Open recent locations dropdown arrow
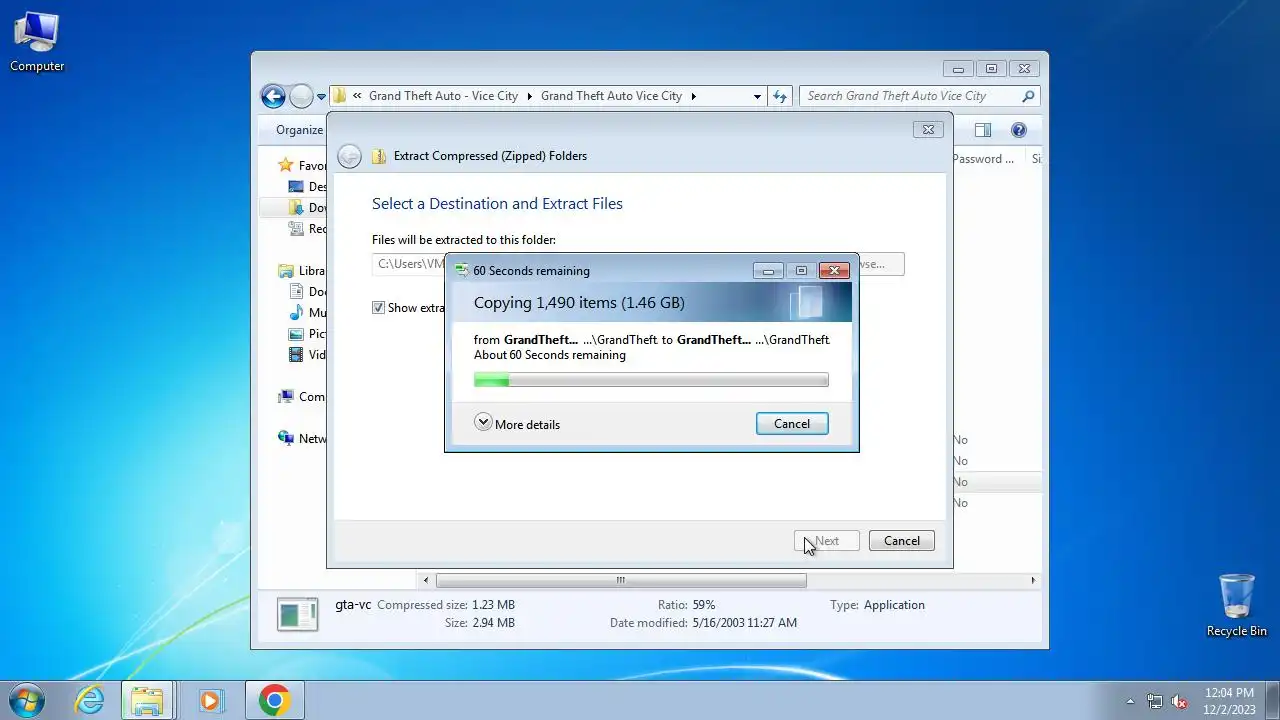This screenshot has height=720, width=1280. click(x=321, y=97)
